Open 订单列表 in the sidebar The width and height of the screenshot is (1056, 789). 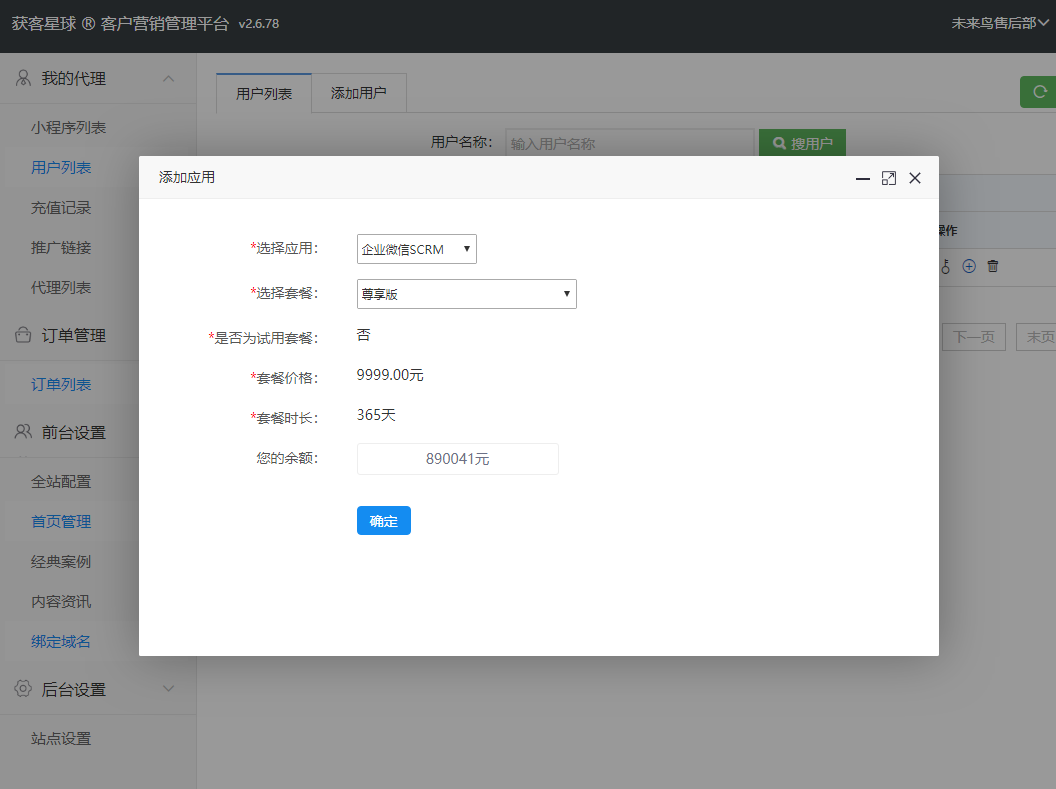point(61,385)
